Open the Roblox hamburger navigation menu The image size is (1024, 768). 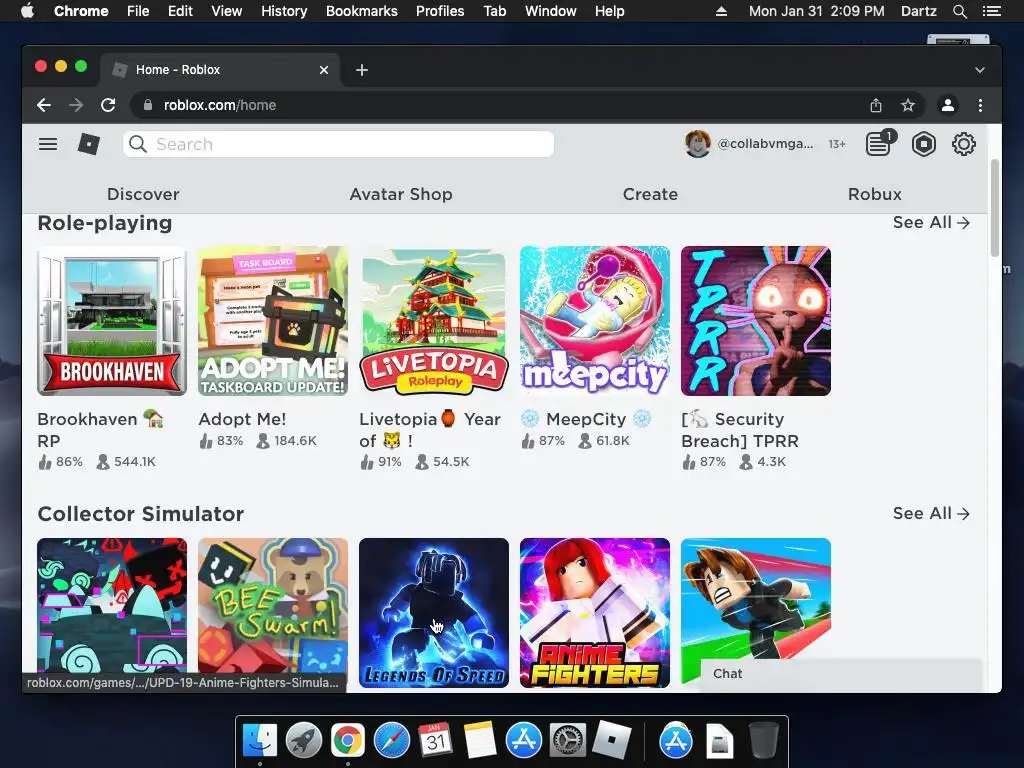click(48, 144)
